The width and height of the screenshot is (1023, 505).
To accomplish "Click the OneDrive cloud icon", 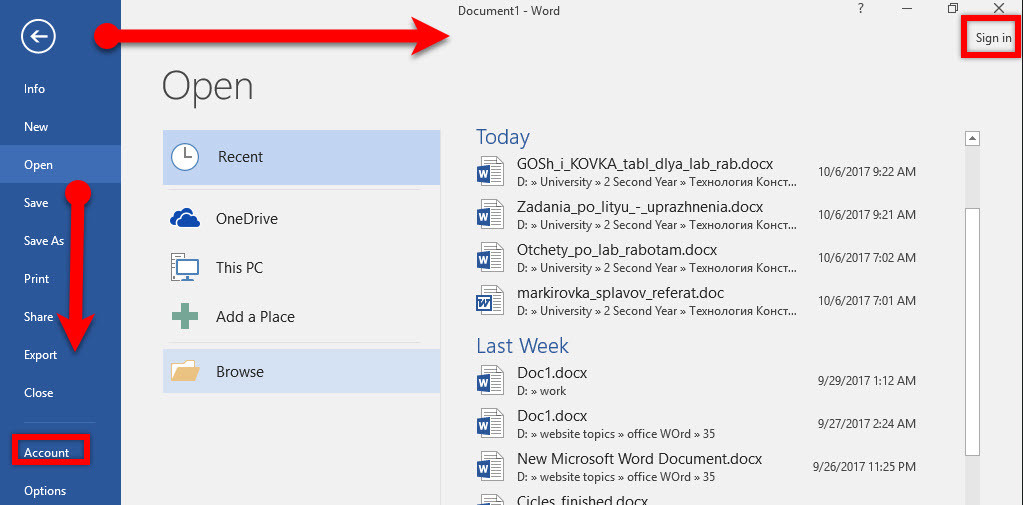I will pos(185,219).
